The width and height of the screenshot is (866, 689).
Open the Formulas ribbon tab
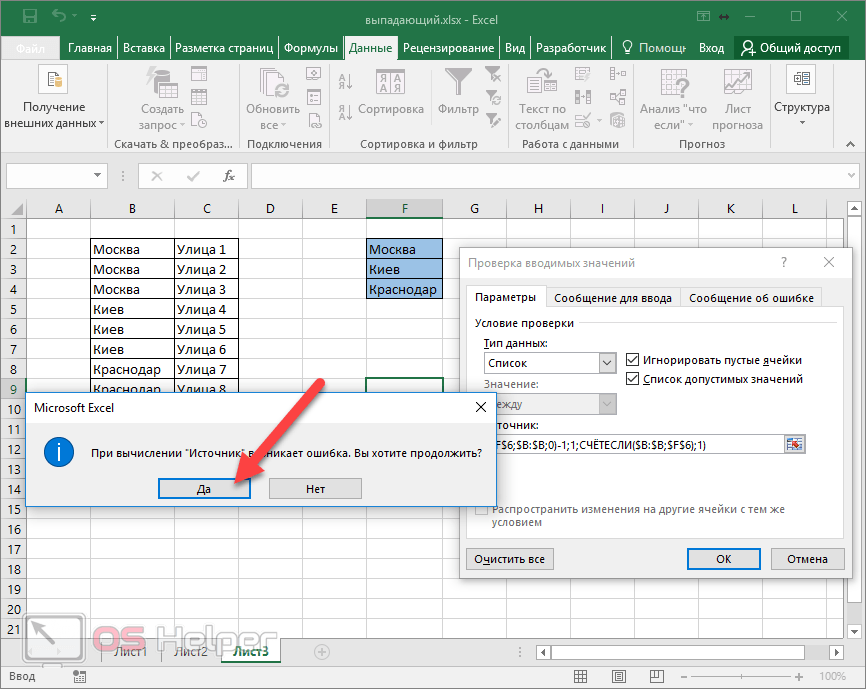(310, 48)
